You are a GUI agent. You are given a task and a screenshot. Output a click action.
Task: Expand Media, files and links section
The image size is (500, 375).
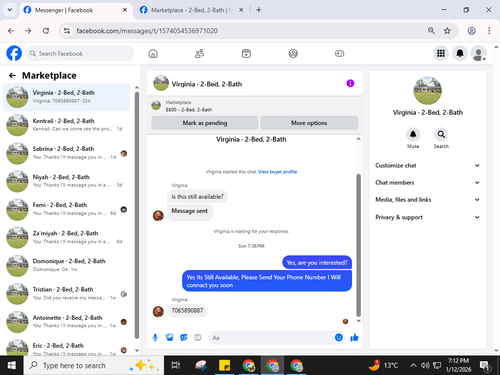point(427,200)
